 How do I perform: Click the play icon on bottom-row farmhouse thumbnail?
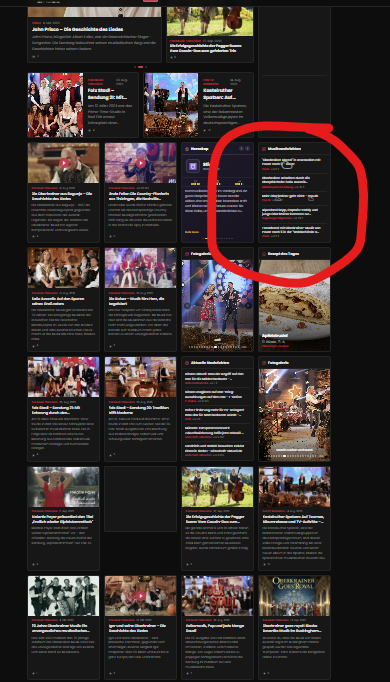coord(141,595)
